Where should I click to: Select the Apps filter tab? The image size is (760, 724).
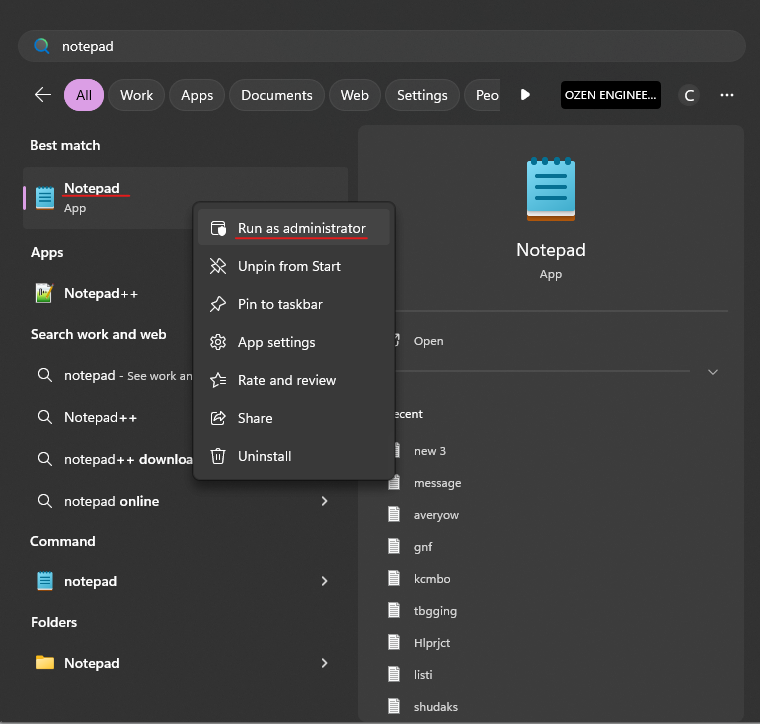[x=197, y=95]
